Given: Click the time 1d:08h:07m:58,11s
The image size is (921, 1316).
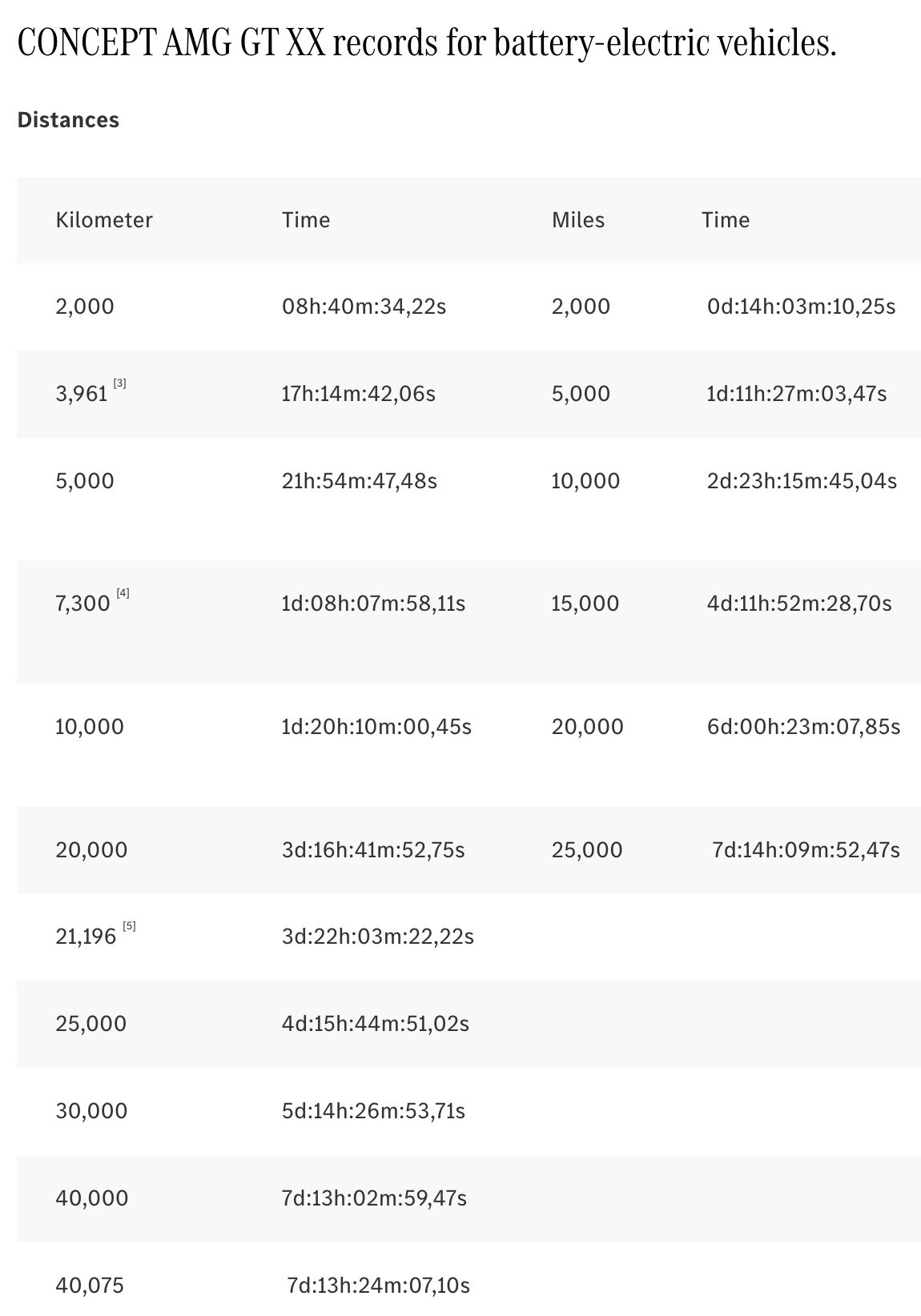Looking at the screenshot, I should coord(373,604).
